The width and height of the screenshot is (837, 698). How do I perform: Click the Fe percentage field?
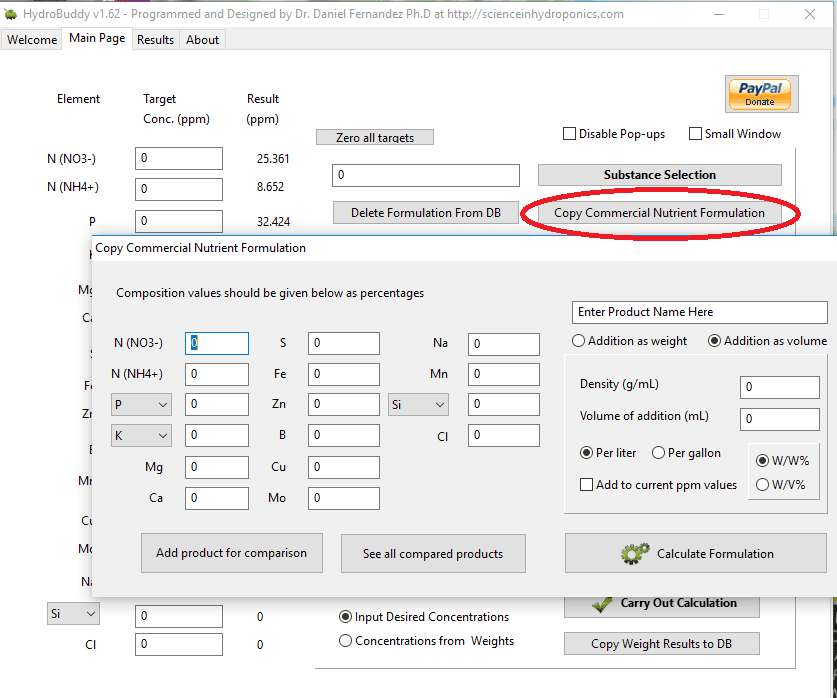click(344, 374)
